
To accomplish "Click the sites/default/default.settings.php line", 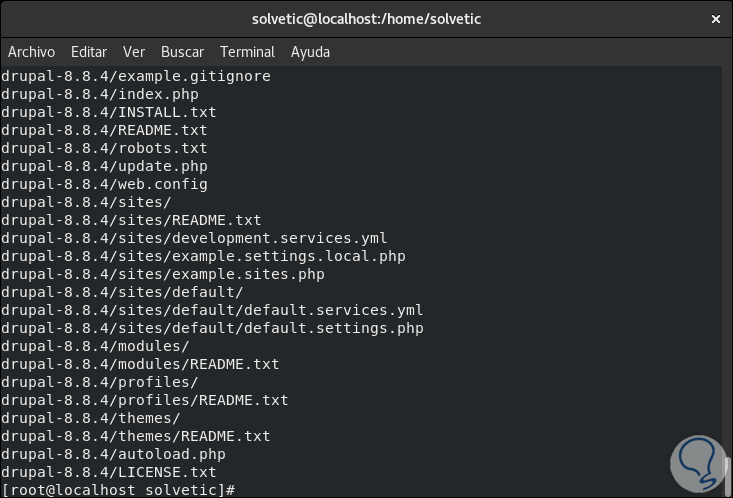I will pos(212,328).
